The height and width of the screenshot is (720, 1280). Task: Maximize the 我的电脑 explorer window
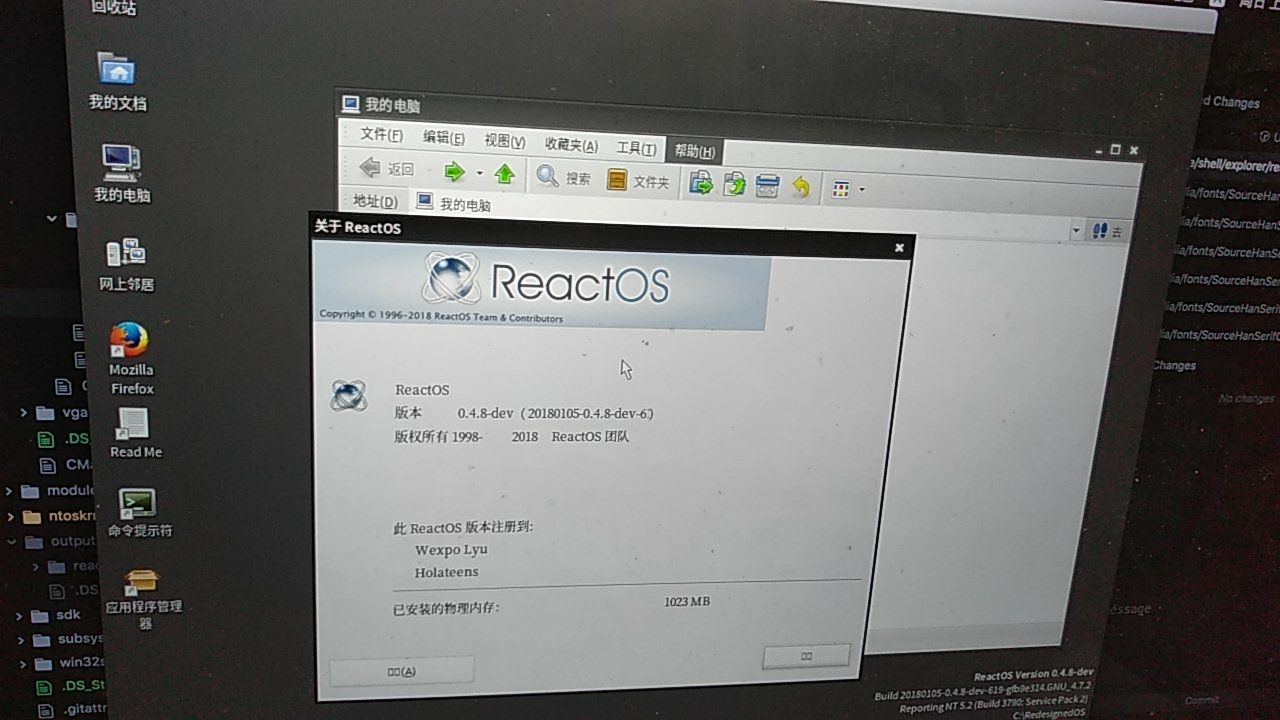click(x=1116, y=150)
